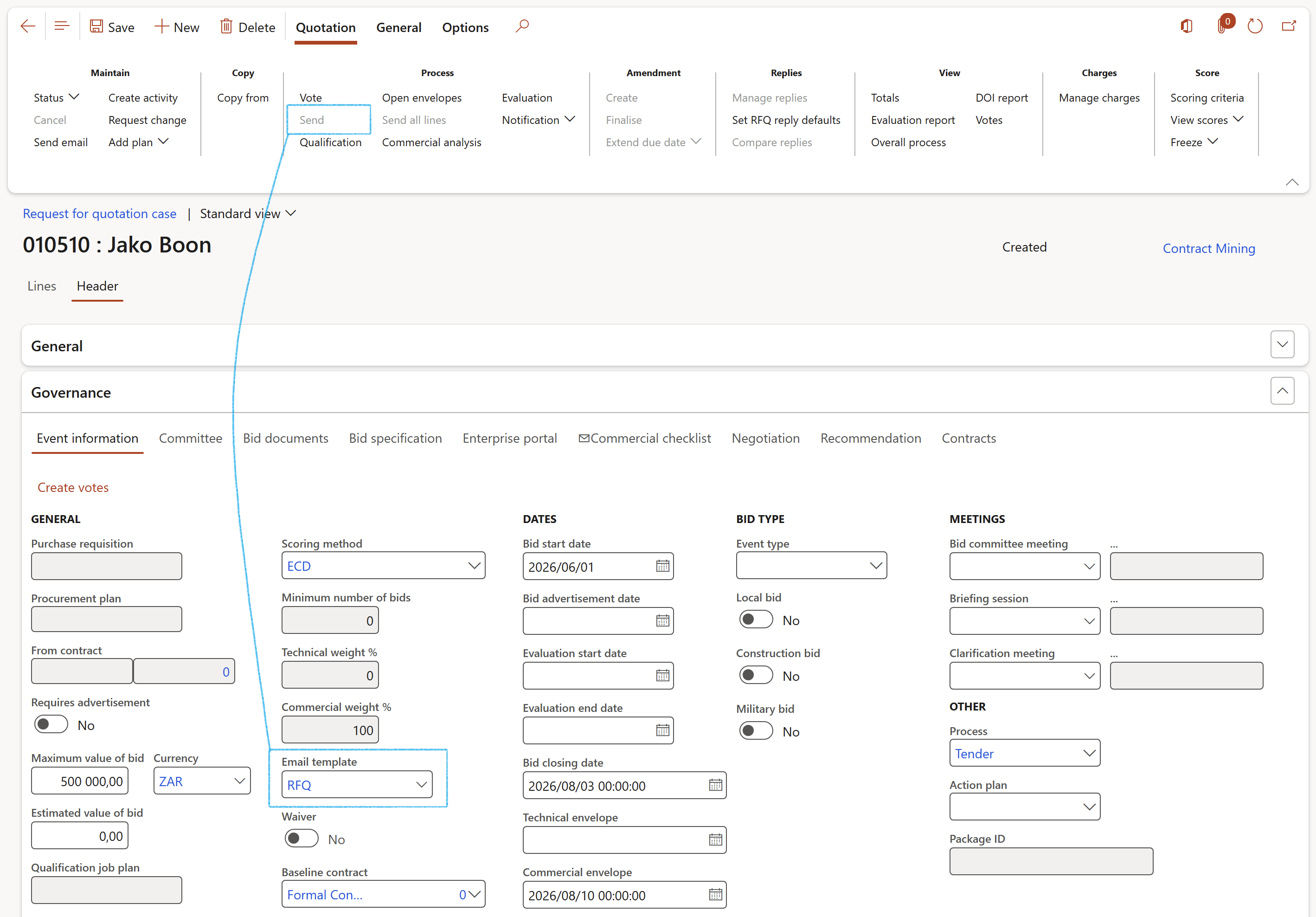This screenshot has height=917, width=1316.
Task: Click the Create votes link
Action: pos(73,487)
